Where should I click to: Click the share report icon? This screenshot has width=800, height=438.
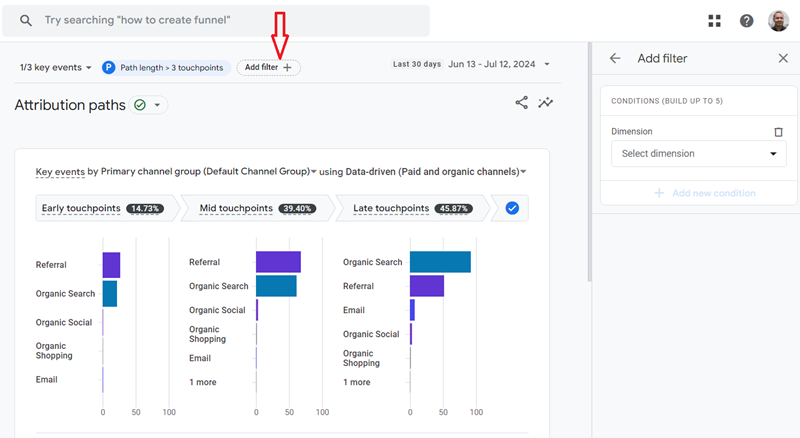point(521,103)
